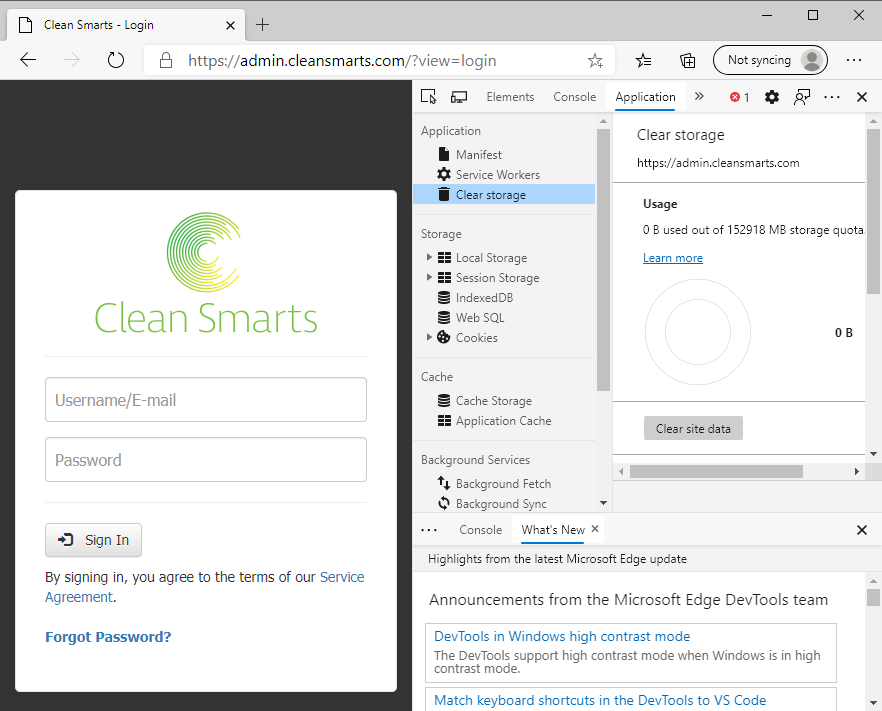Click the Username/E-mail input field
This screenshot has width=882, height=711.
[206, 400]
